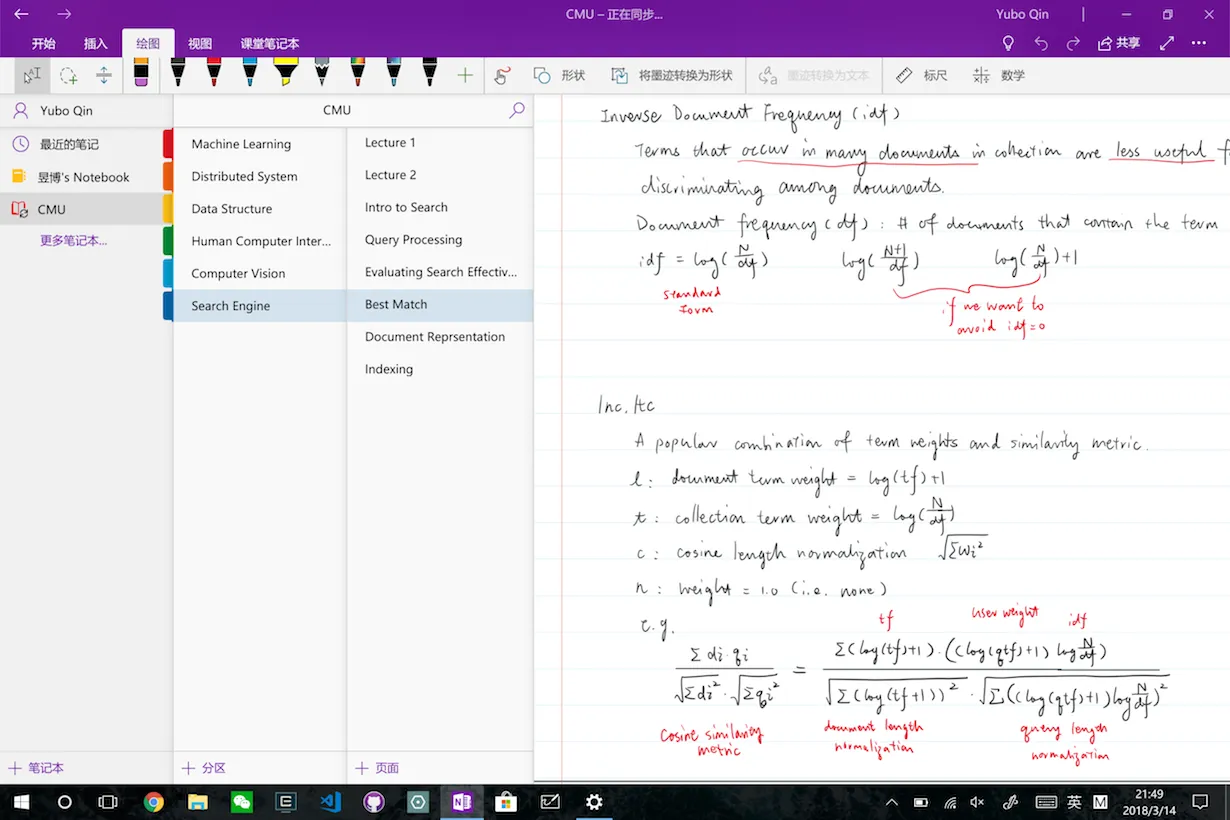
Task: Toggle the text selection cursor tool
Action: 32,76
